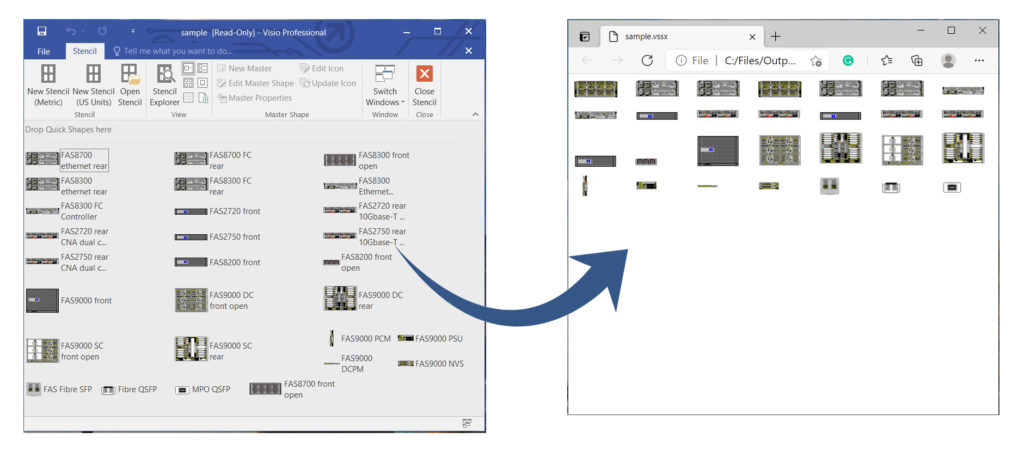Open a new browser tab
This screenshot has width=1024, height=457.
776,36
